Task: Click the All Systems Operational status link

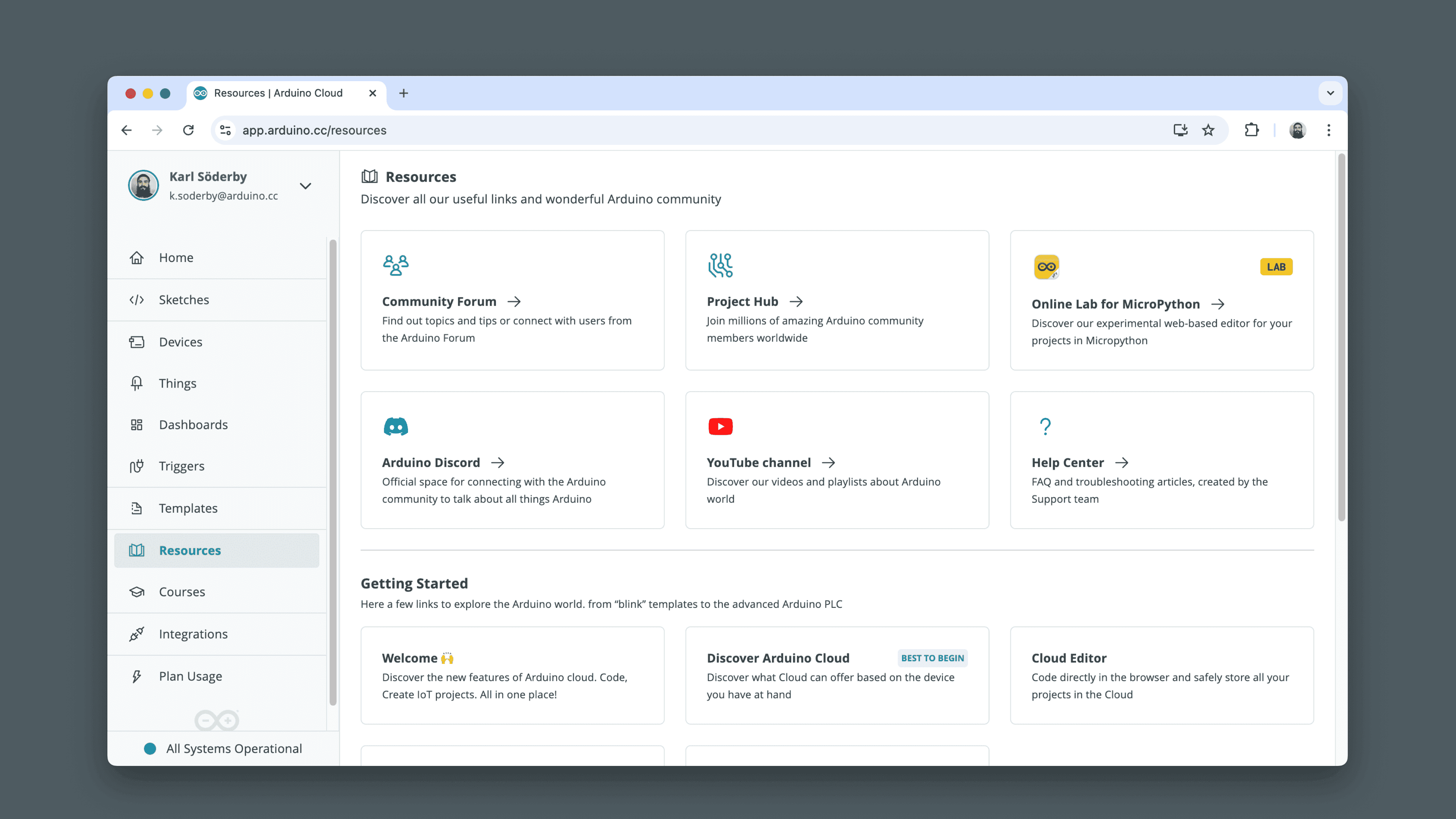Action: (x=234, y=748)
